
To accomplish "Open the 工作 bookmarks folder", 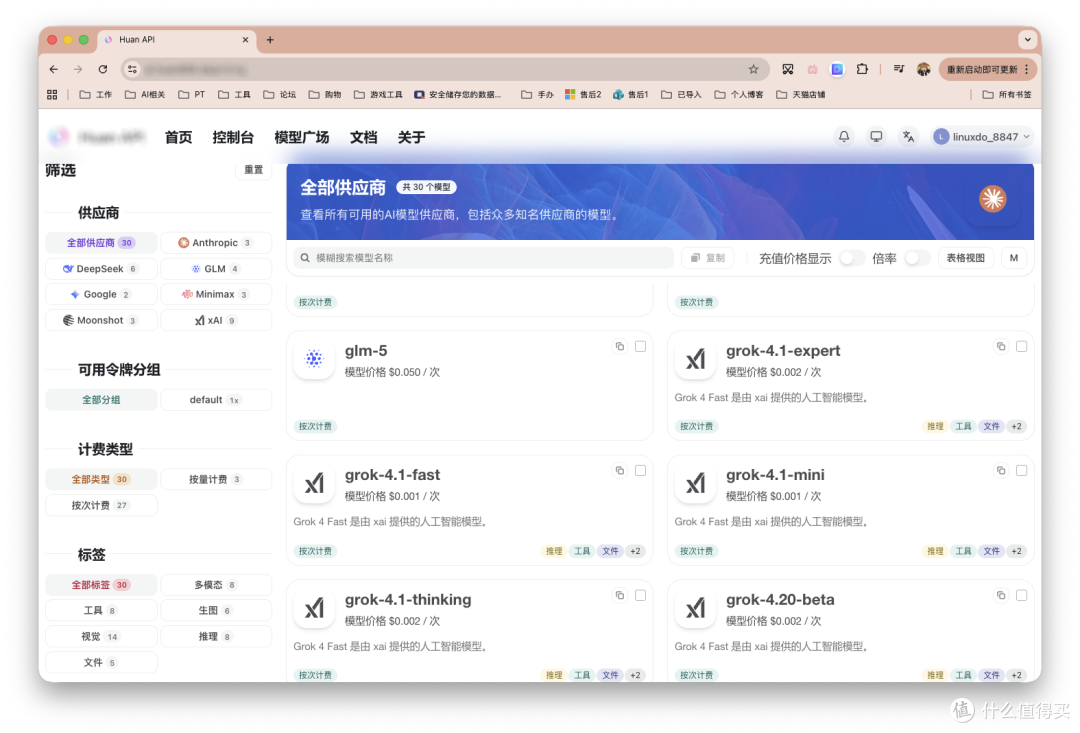I will pos(96,94).
